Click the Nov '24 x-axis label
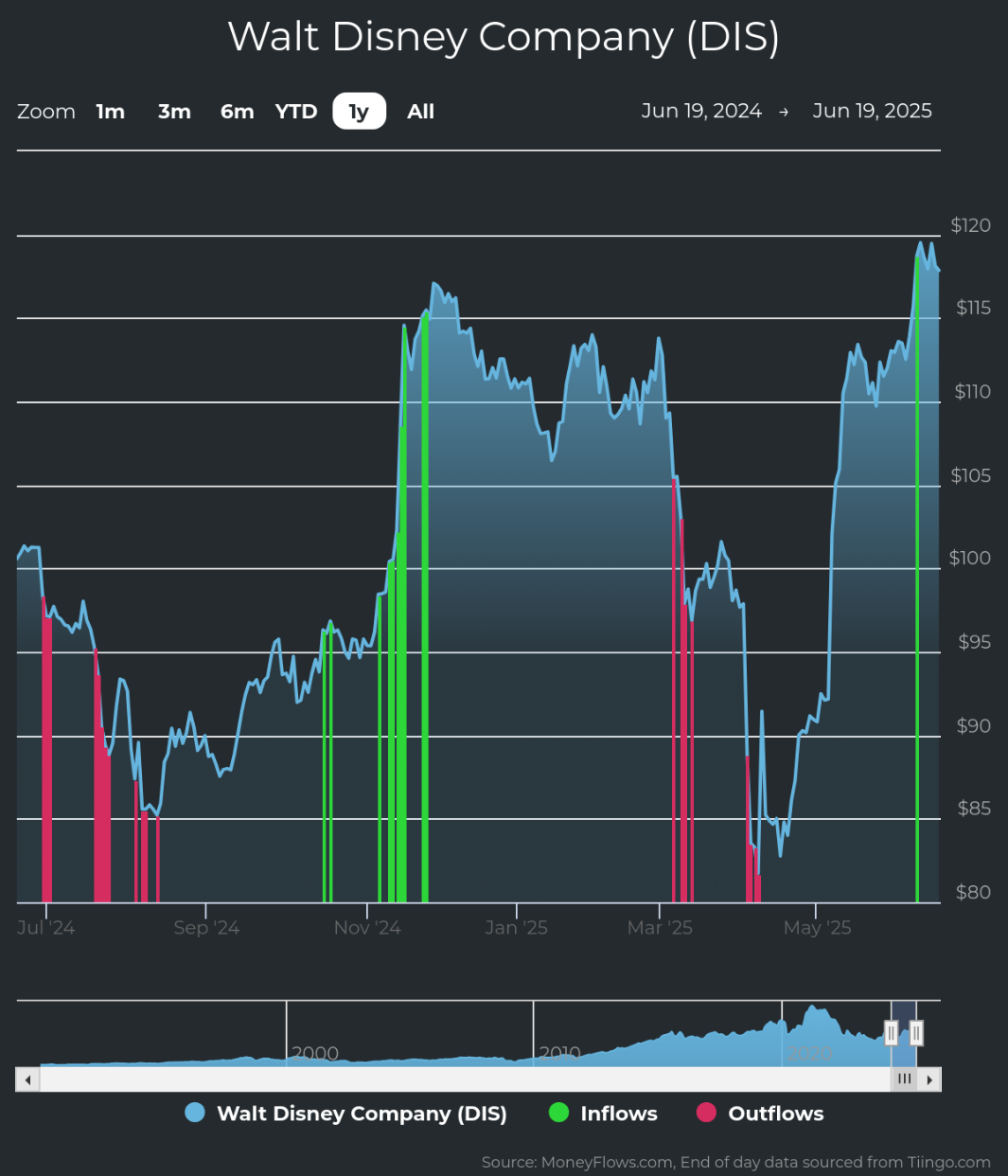 point(367,928)
